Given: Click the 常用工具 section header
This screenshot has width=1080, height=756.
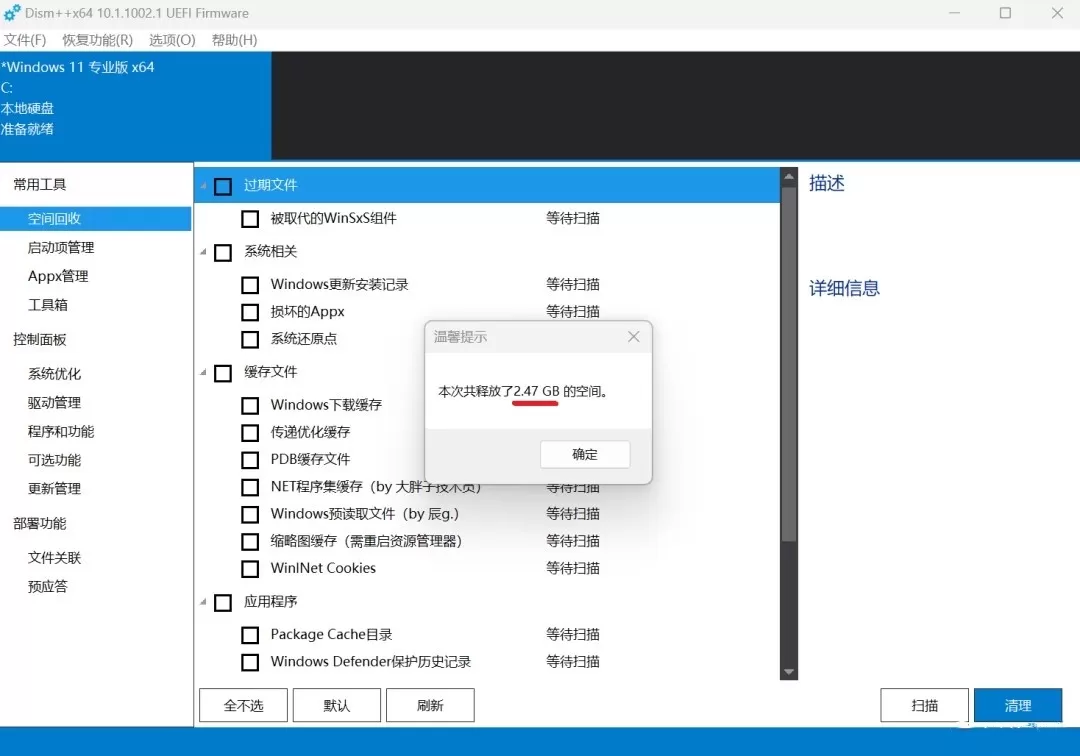Looking at the screenshot, I should 40,185.
